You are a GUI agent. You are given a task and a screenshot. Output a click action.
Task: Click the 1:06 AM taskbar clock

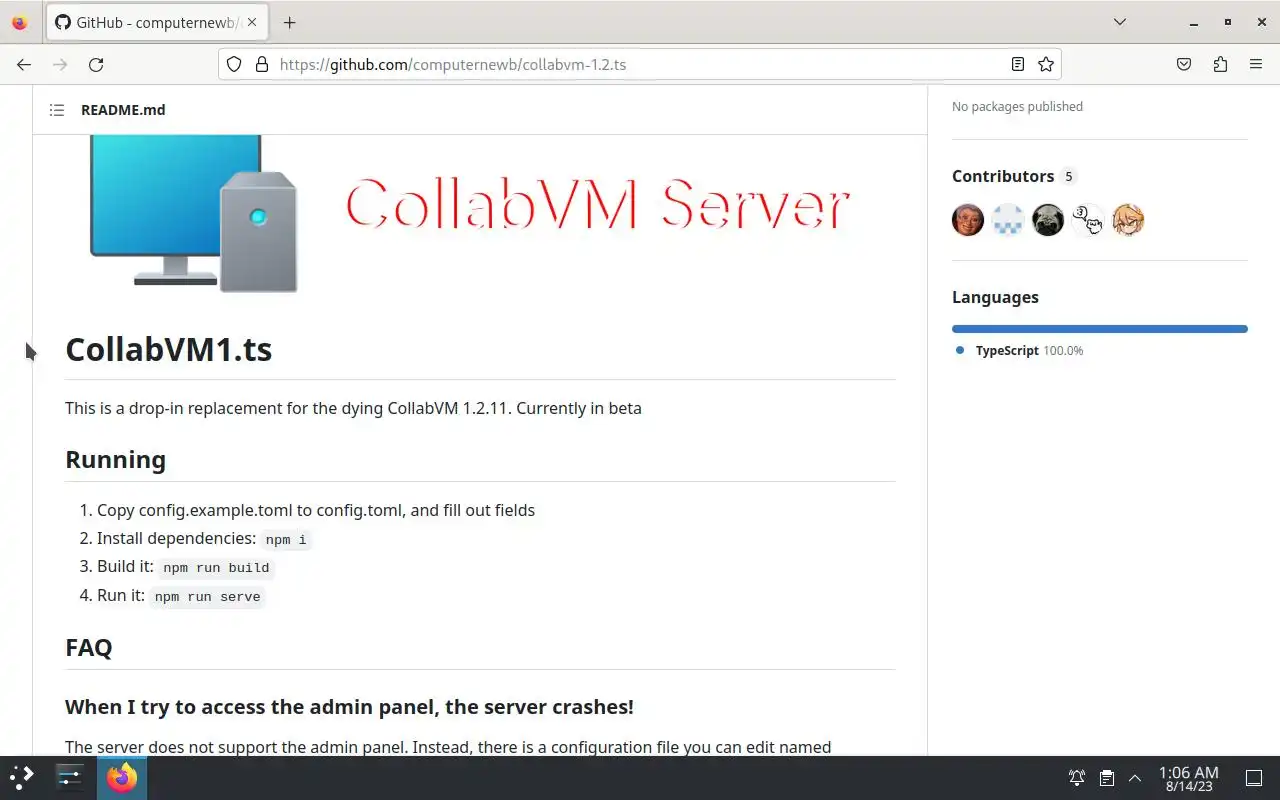coord(1188,778)
